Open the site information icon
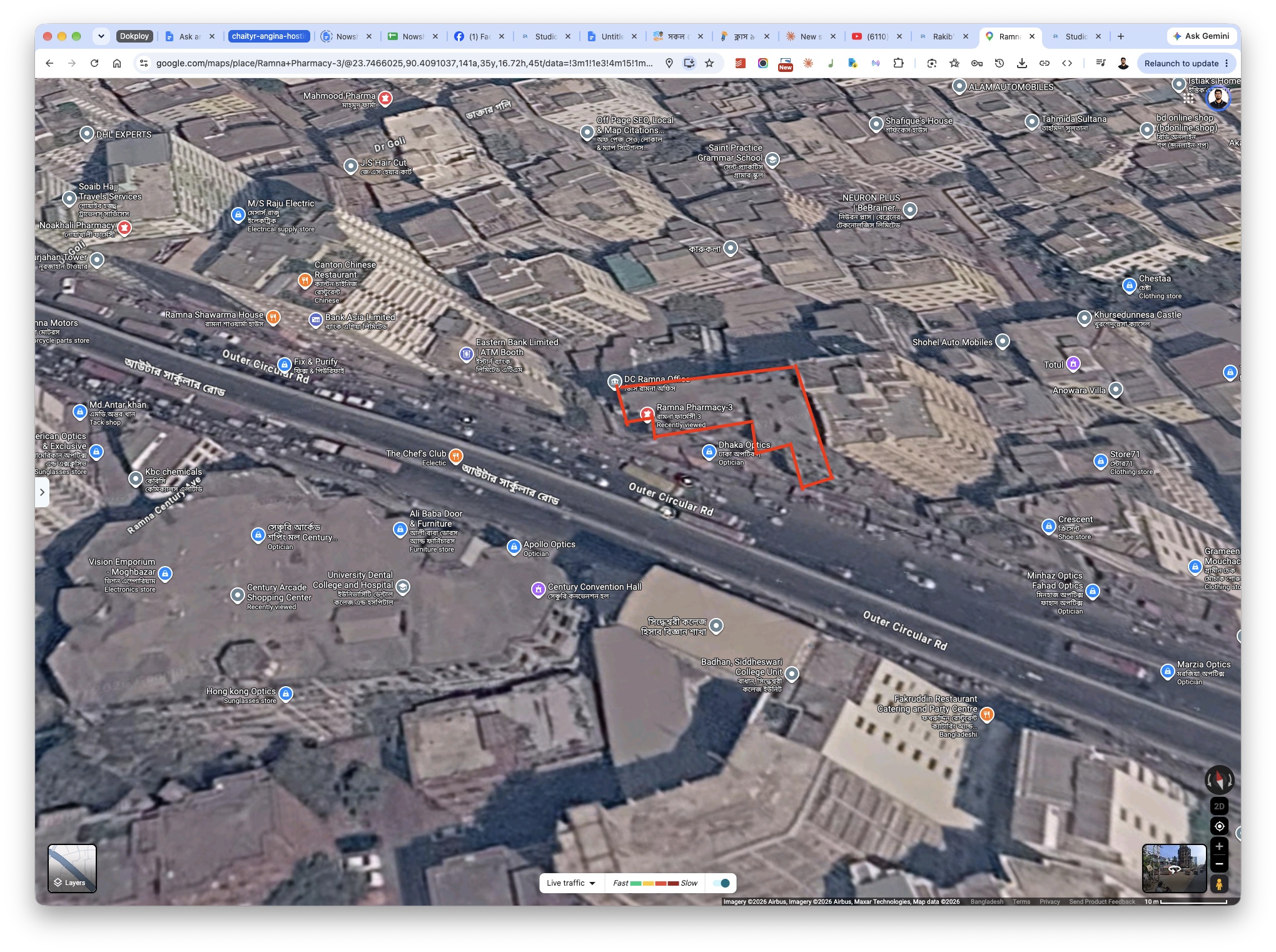1276x952 pixels. (x=144, y=63)
